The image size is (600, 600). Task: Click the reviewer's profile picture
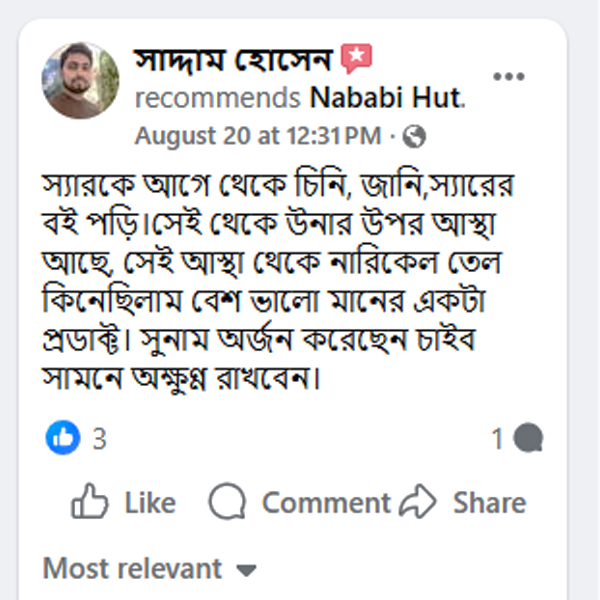coord(80,80)
